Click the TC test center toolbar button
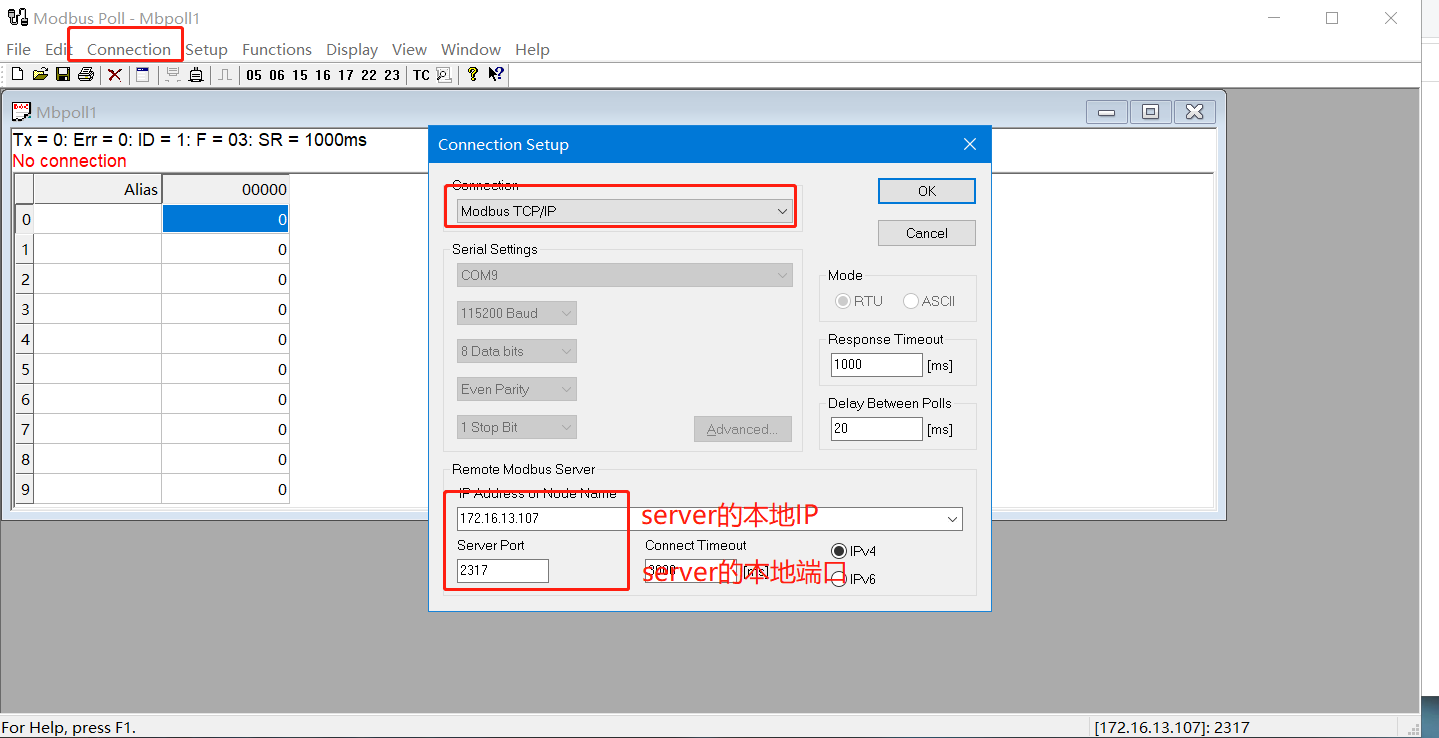 pyautogui.click(x=421, y=75)
